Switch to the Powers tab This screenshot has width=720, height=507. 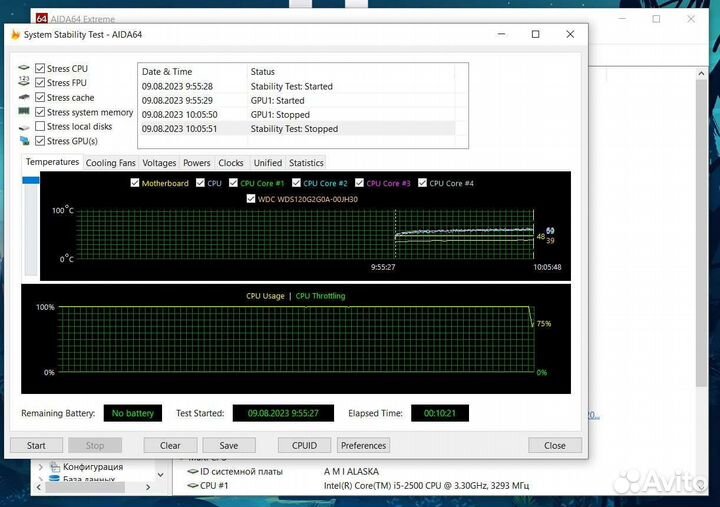pos(197,163)
